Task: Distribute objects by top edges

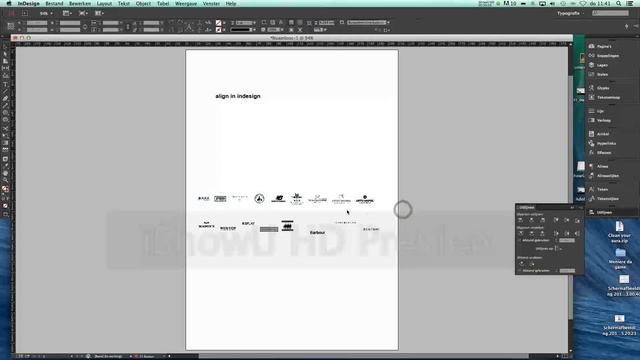Action: tap(521, 233)
